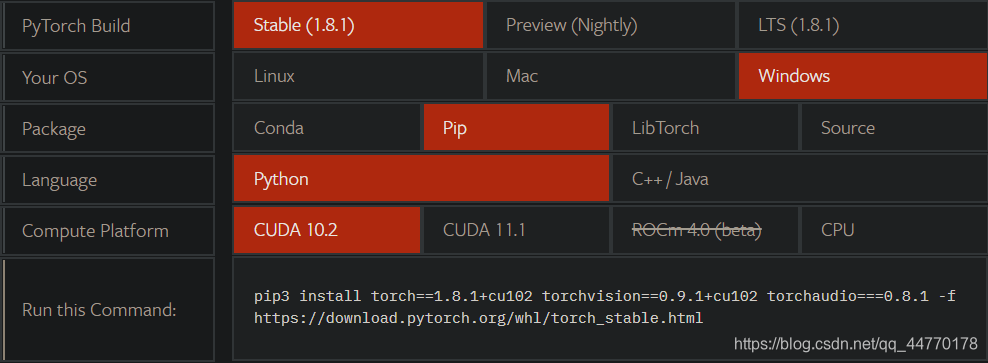
Task: Select the Conda package option
Action: point(326,127)
